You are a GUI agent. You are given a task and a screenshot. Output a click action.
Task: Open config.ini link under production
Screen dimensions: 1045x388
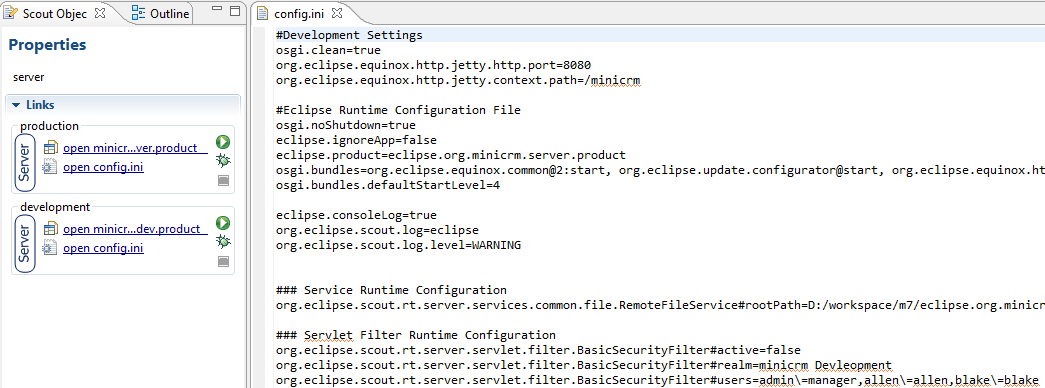coord(103,167)
